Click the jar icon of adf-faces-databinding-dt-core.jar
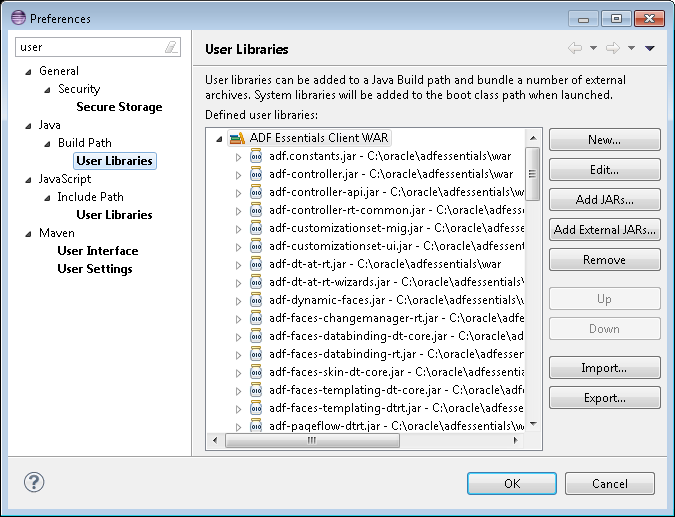The width and height of the screenshot is (675, 517). pyautogui.click(x=256, y=337)
